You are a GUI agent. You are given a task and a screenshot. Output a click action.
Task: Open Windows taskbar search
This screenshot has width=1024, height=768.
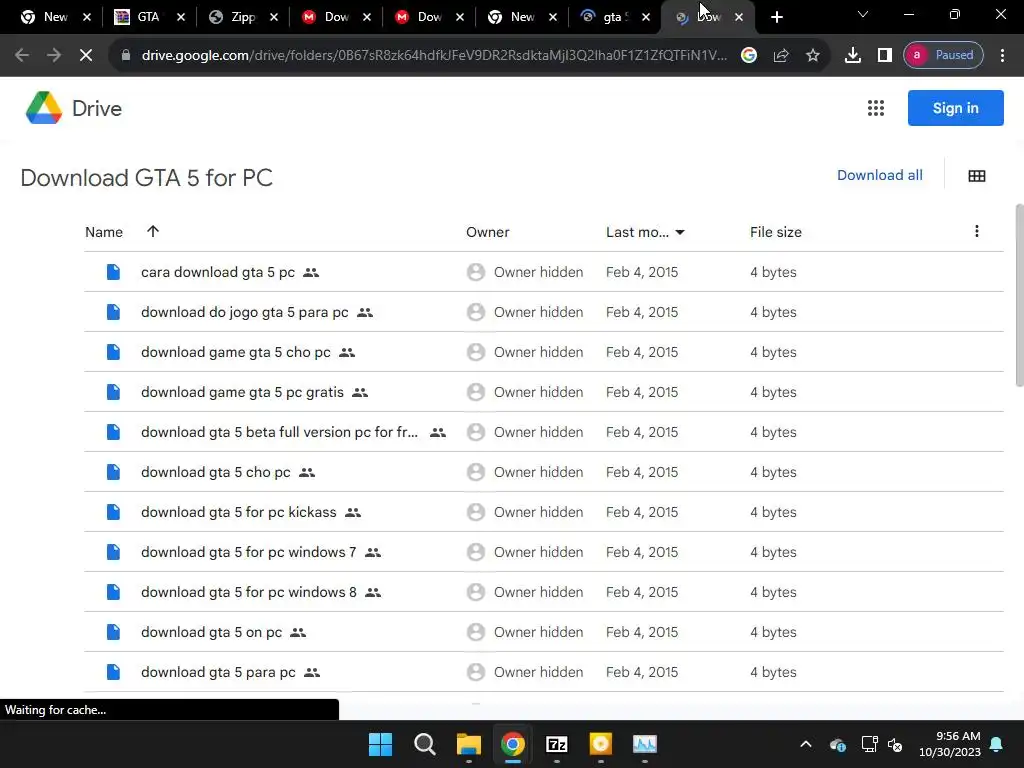(424, 744)
